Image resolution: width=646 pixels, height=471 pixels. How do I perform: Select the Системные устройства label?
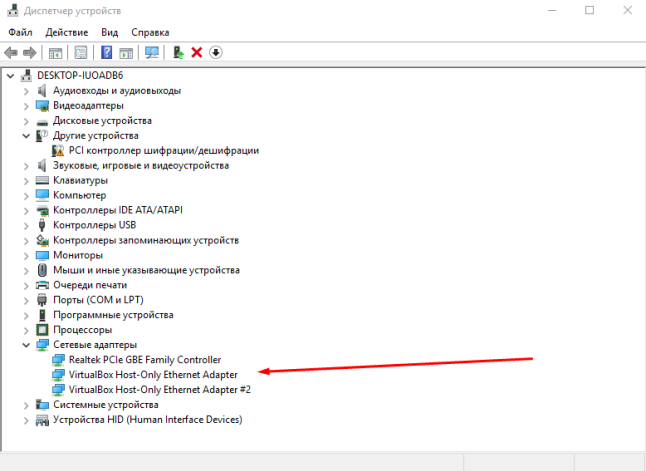(106, 405)
